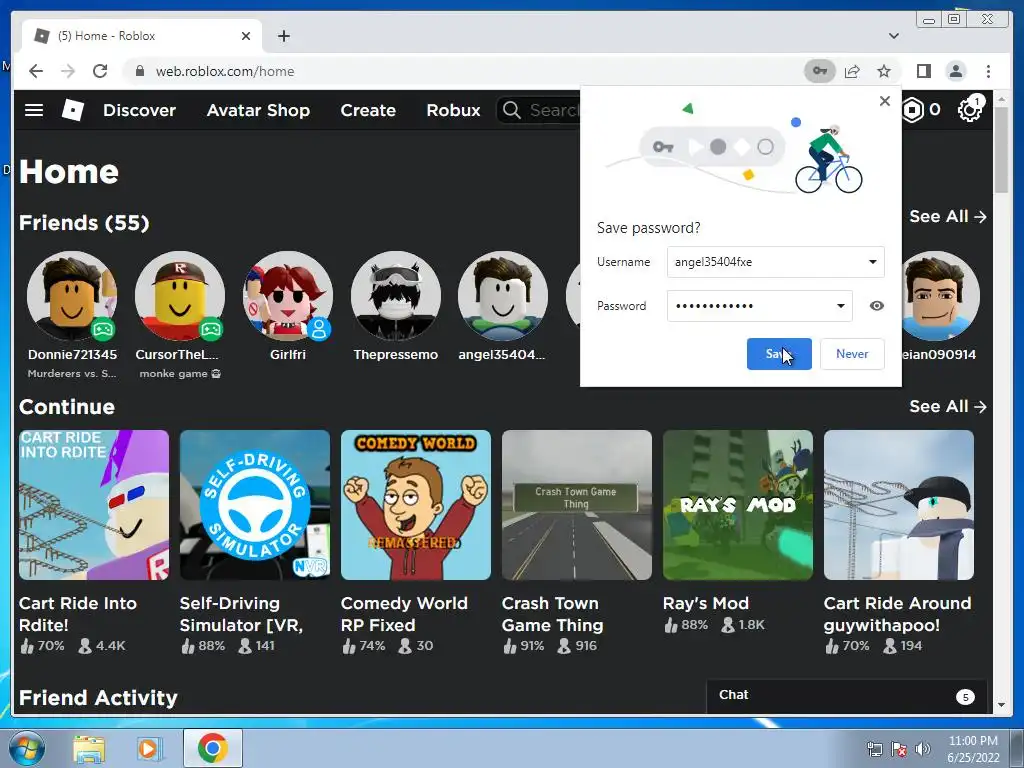The height and width of the screenshot is (768, 1024).
Task: Click the Chrome taskbar icon
Action: click(x=213, y=748)
